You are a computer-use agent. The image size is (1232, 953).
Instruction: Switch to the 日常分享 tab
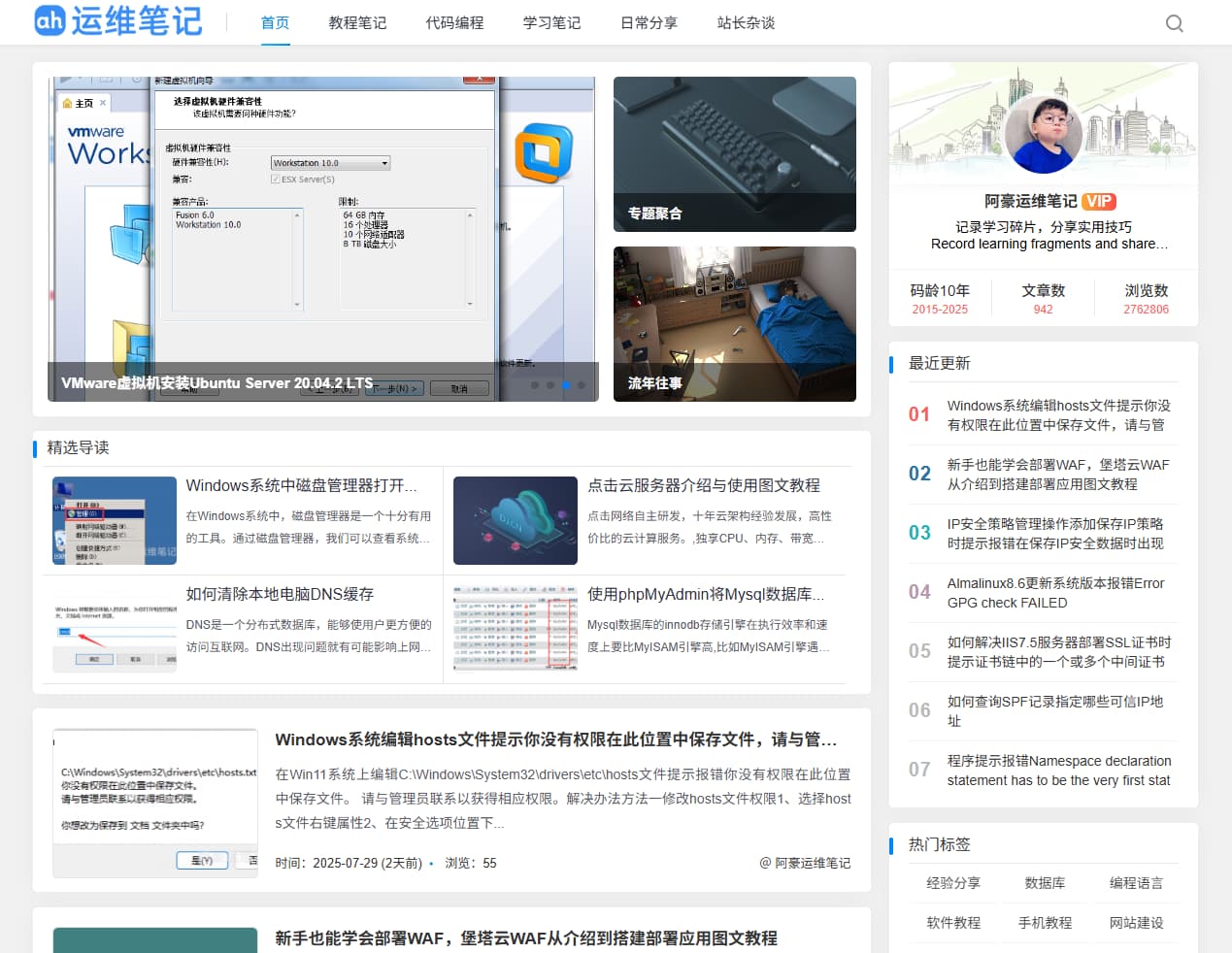click(x=648, y=23)
